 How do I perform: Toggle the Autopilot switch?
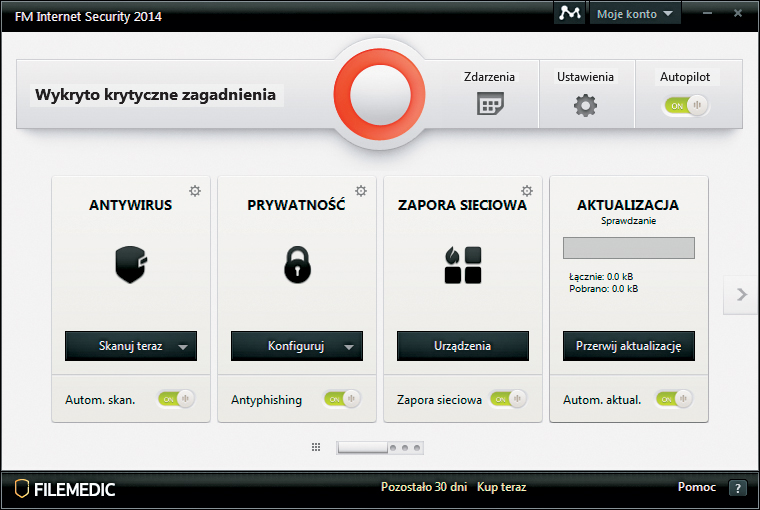(x=686, y=105)
